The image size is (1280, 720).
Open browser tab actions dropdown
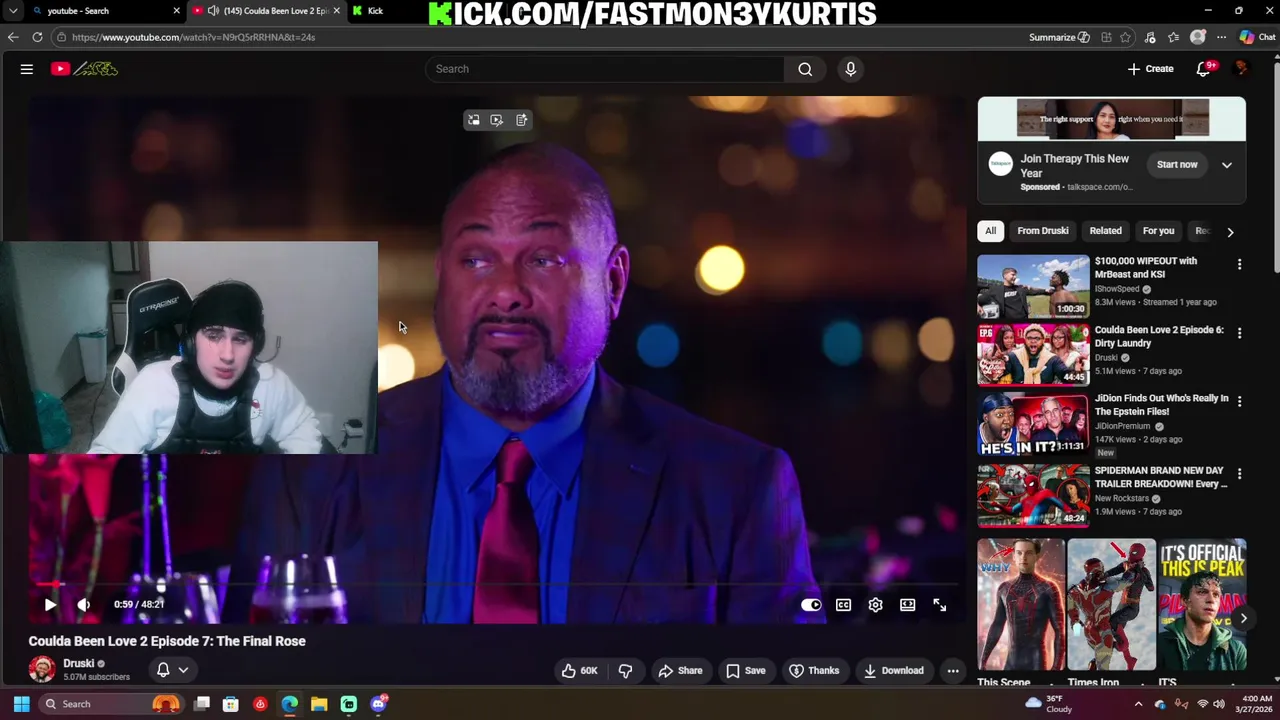click(13, 11)
